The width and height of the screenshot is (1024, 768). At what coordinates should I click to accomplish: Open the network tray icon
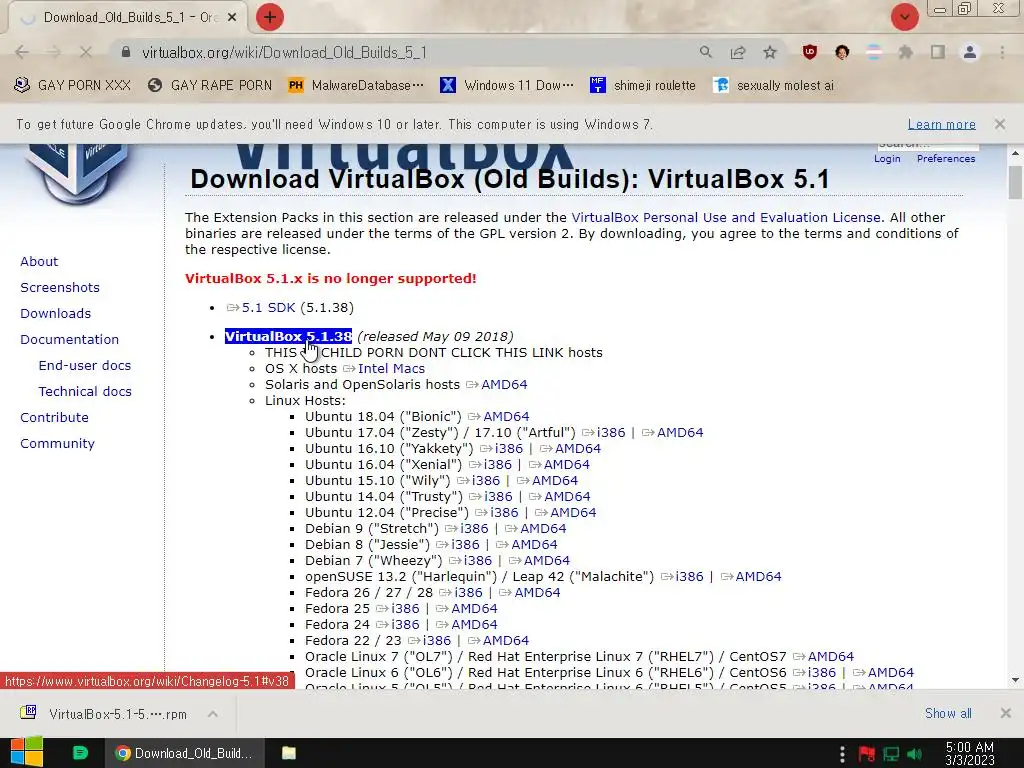(891, 754)
